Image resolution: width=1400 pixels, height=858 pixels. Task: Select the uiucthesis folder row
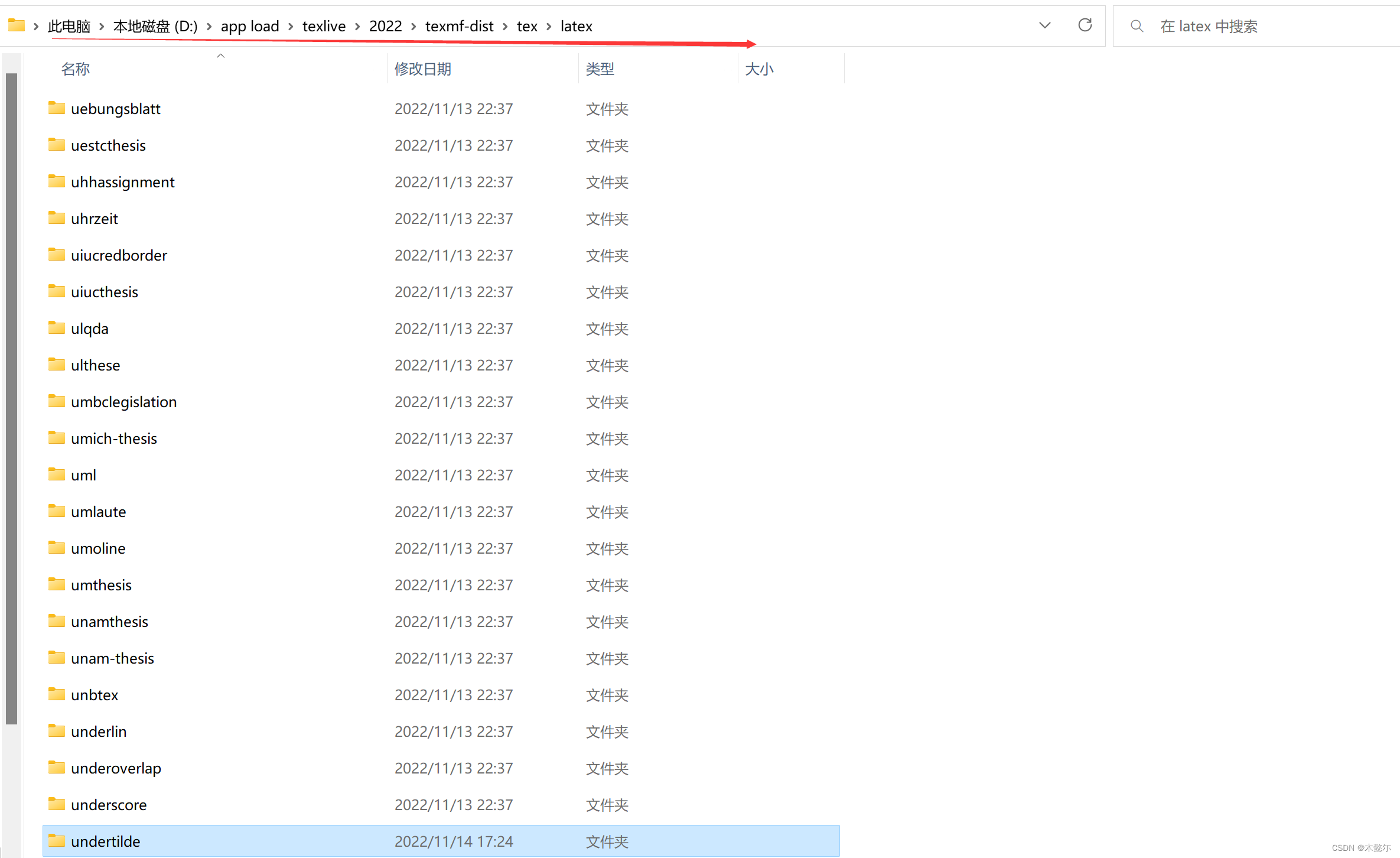(x=105, y=292)
